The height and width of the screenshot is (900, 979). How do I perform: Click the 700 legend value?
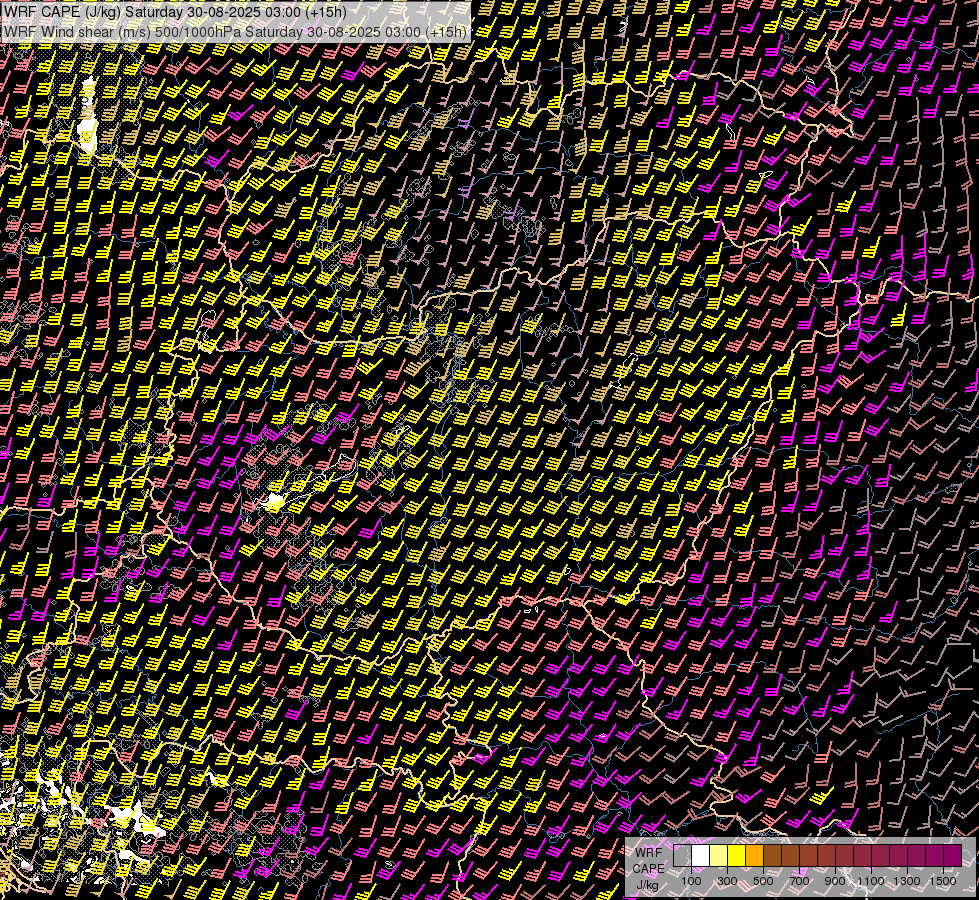coord(799,881)
